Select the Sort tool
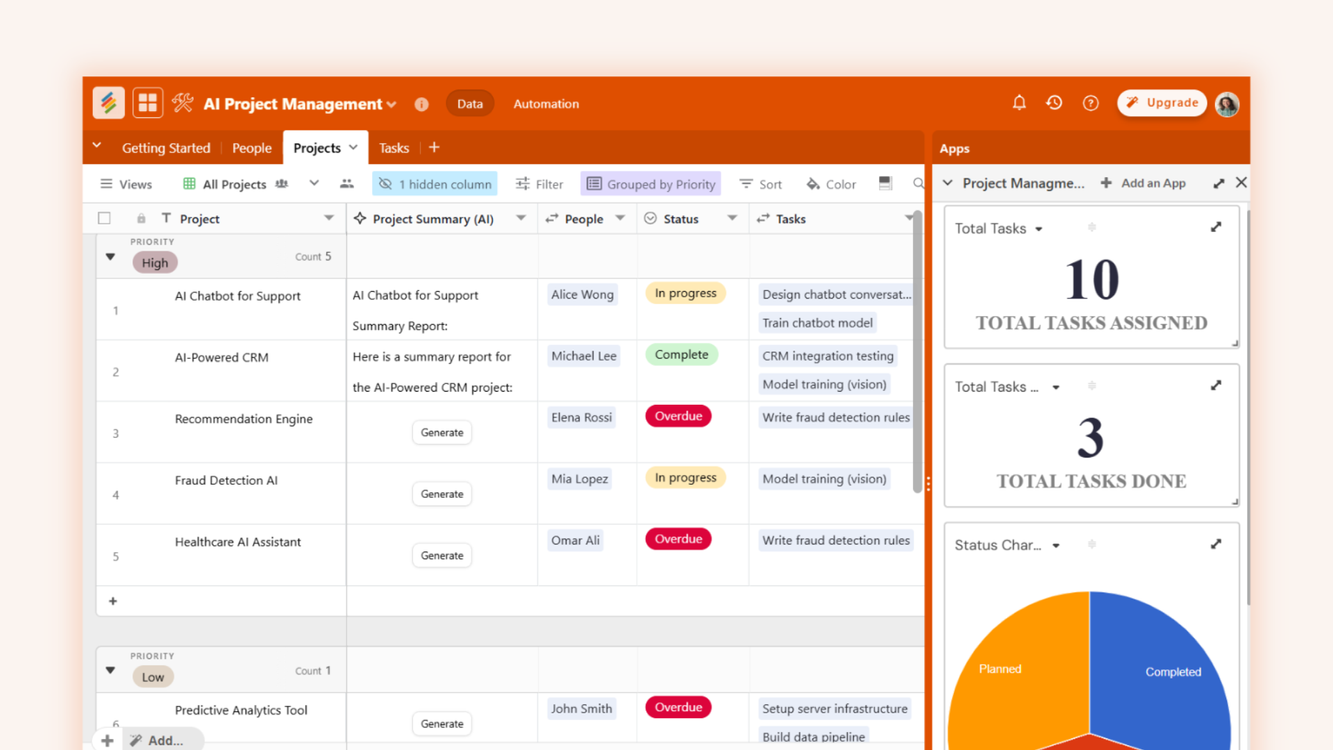 point(760,183)
